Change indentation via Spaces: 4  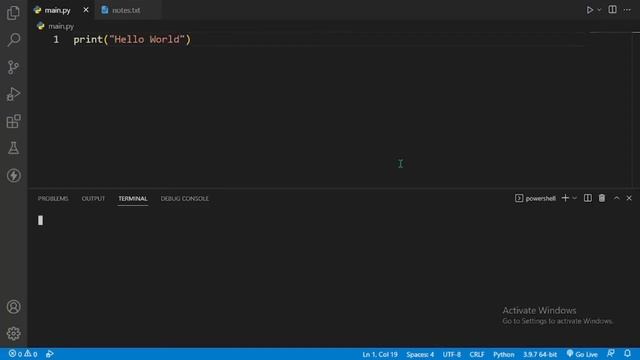pyautogui.click(x=420, y=354)
